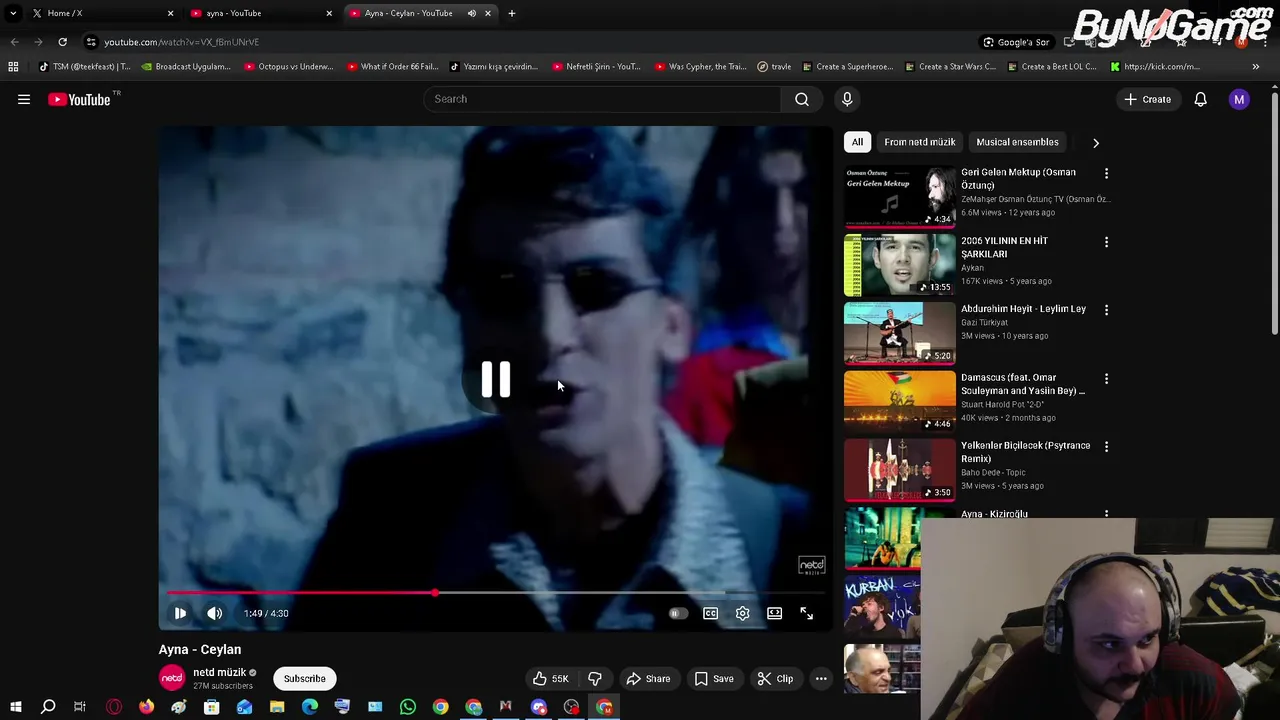Open the kick.com bookmark
The height and width of the screenshot is (720, 1280).
click(1155, 67)
